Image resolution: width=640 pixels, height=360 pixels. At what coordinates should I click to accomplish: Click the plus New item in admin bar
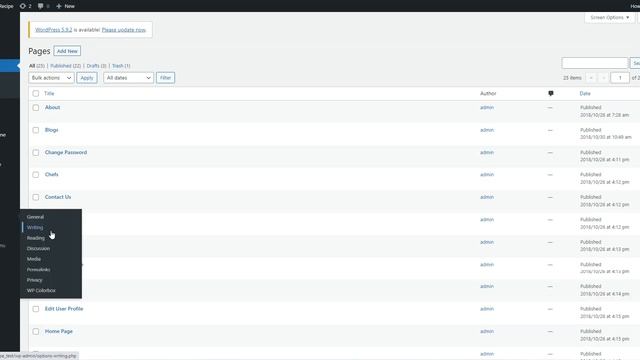pyautogui.click(x=65, y=6)
